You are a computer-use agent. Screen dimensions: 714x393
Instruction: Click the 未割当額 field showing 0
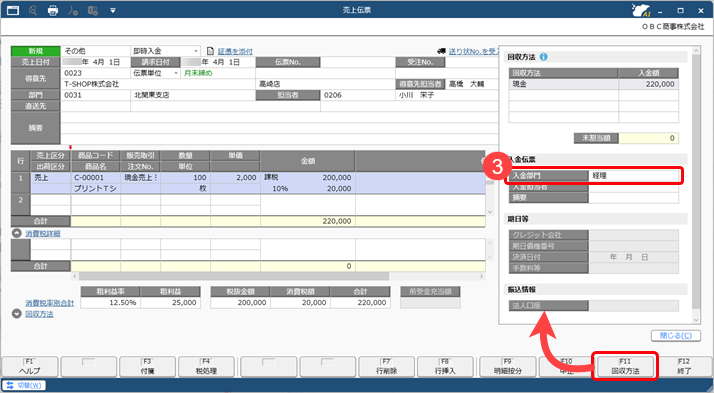648,138
